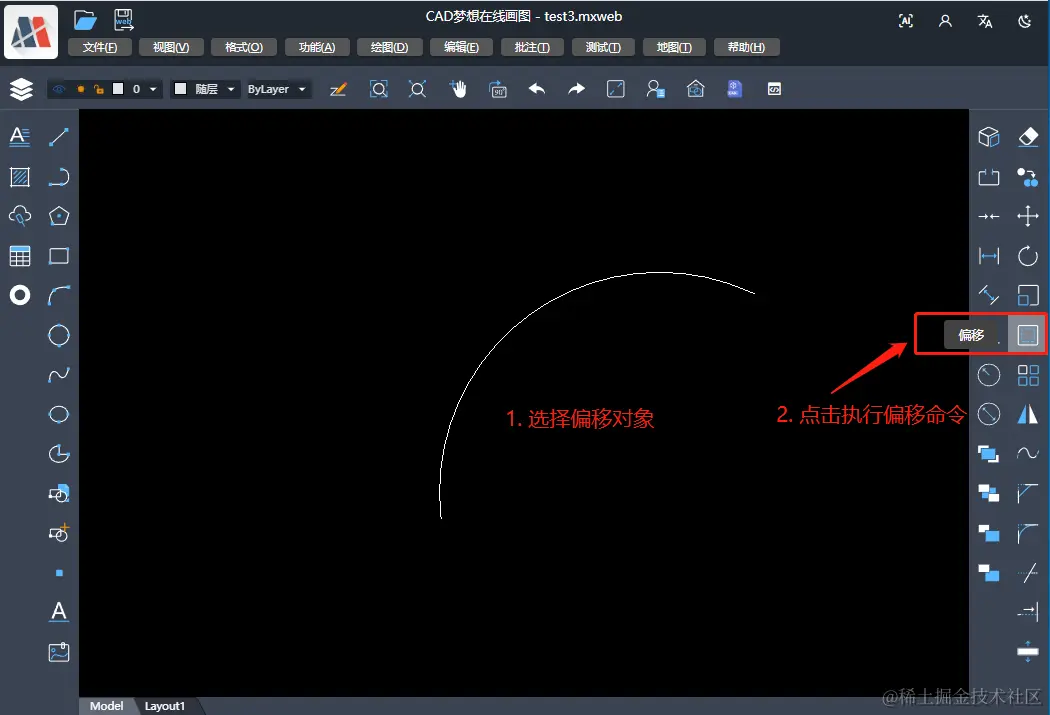Screen dimensions: 1050x715
Task: Toggle the layer freeze sun icon
Action: 80,89
